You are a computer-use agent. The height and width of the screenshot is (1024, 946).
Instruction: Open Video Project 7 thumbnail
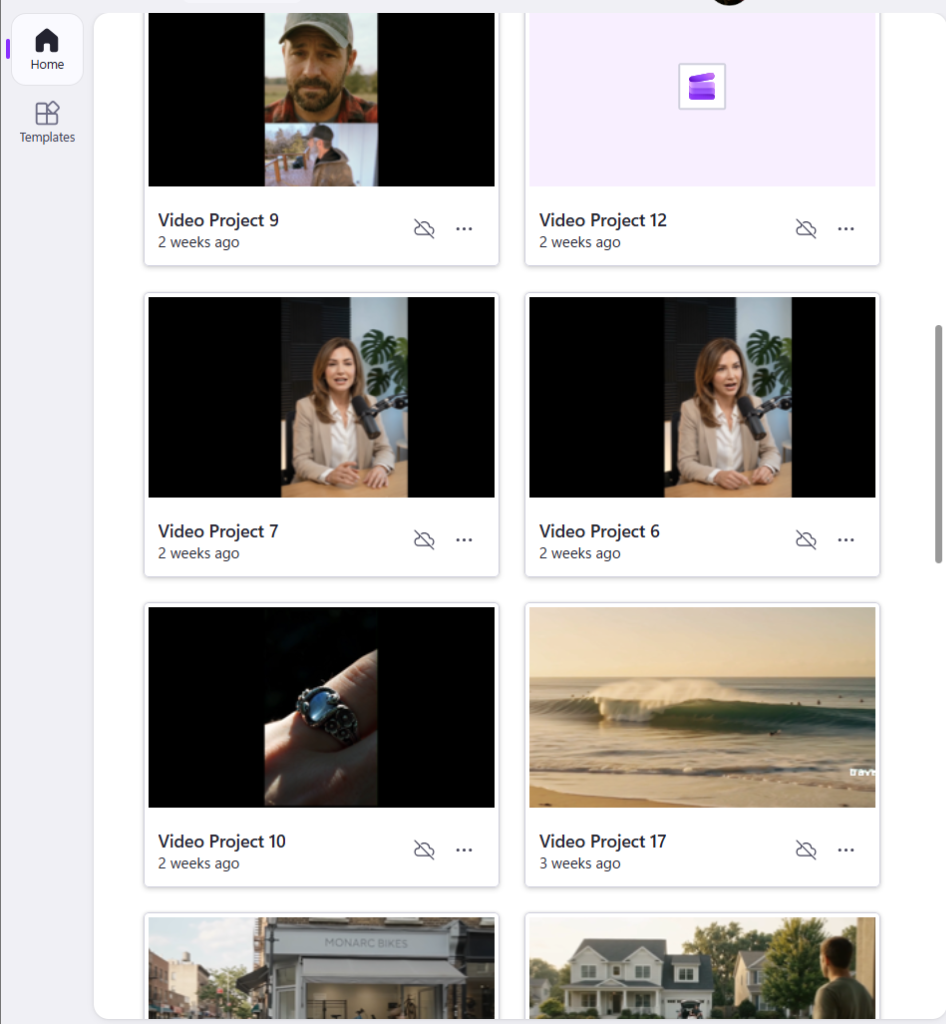[x=321, y=397]
